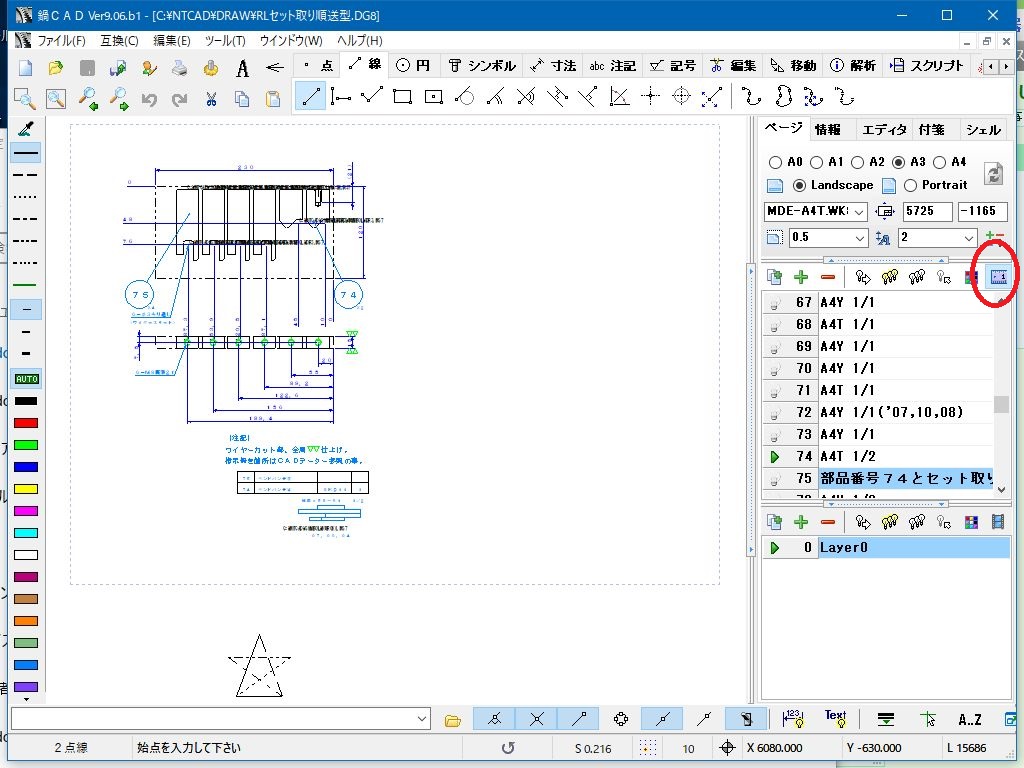
Task: Select the crosshair circle center tool
Action: [x=681, y=97]
